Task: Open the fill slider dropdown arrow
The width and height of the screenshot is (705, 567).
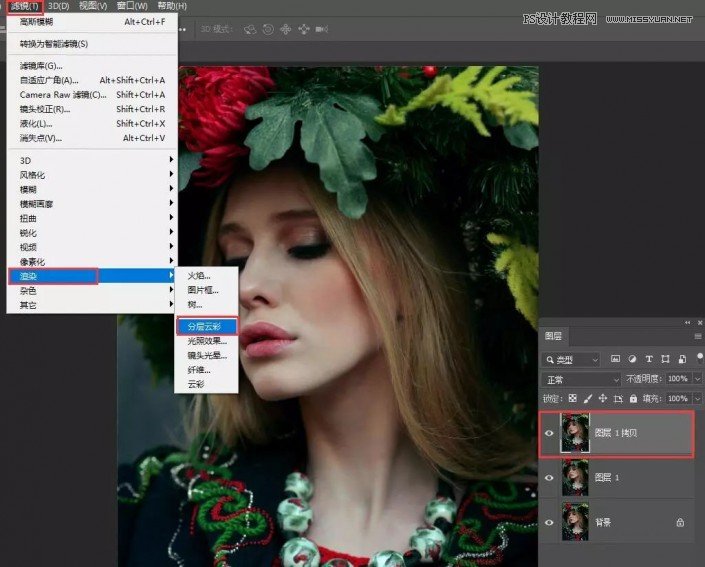Action: (697, 398)
